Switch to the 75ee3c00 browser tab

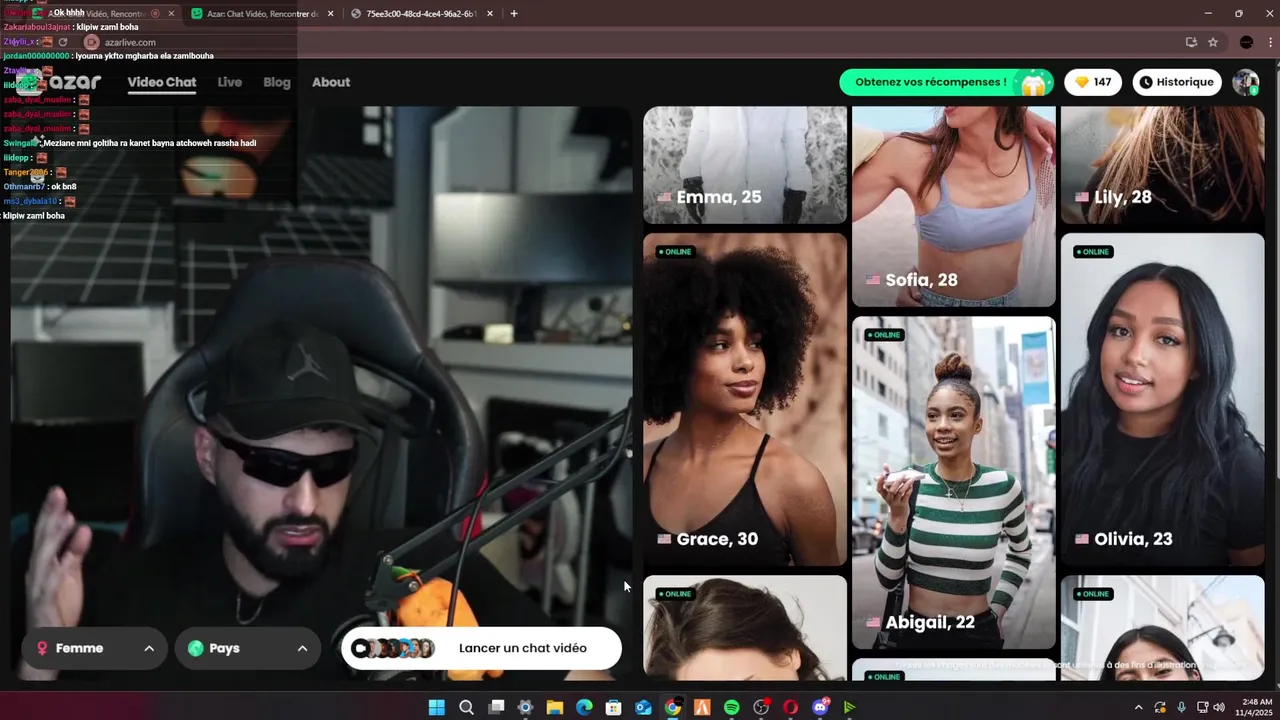click(423, 14)
